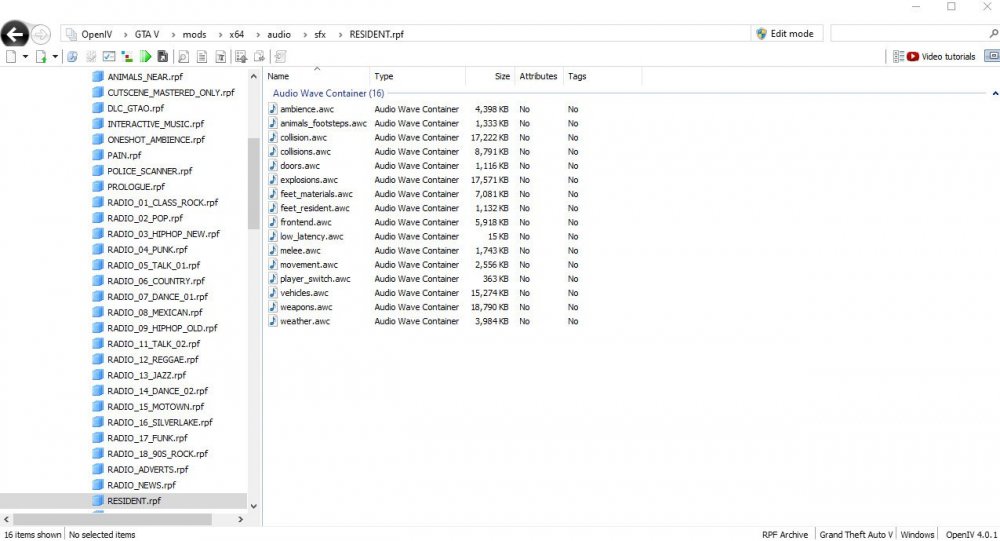Click the archive icon of PAIN.rpf
Image resolution: width=1000 pixels, height=541 pixels.
pos(98,155)
